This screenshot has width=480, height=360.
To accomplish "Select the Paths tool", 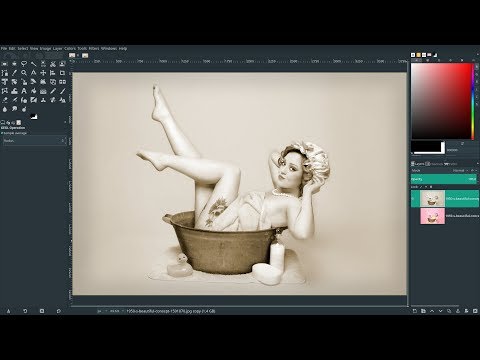I will [x=5, y=73].
